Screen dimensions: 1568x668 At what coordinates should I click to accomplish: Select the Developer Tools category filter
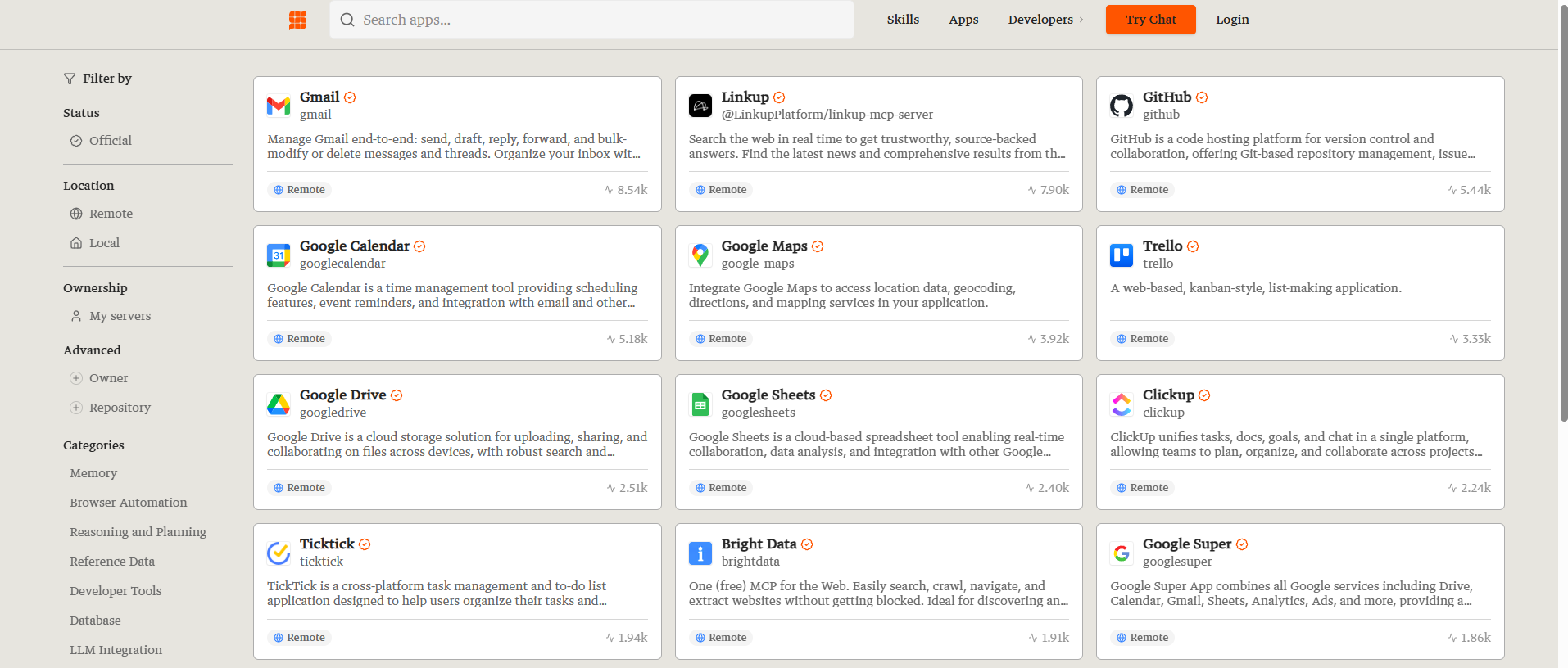[116, 591]
